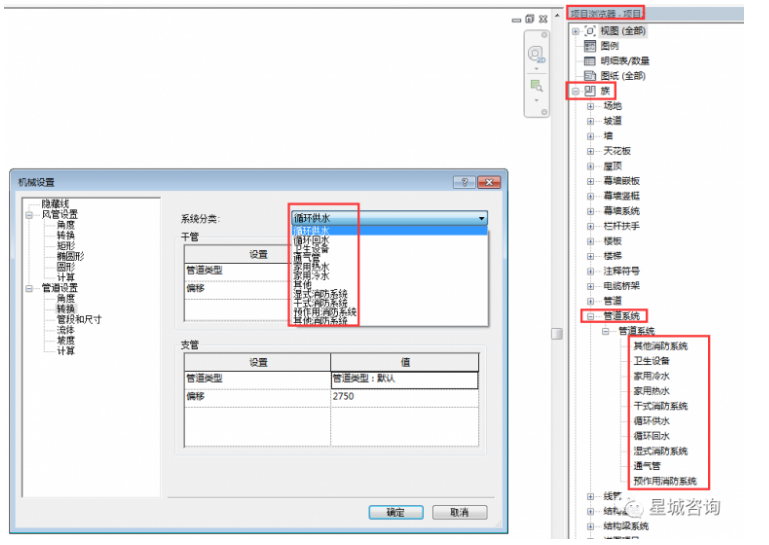
Task: Expand the 场地 family category
Action: pyautogui.click(x=590, y=106)
